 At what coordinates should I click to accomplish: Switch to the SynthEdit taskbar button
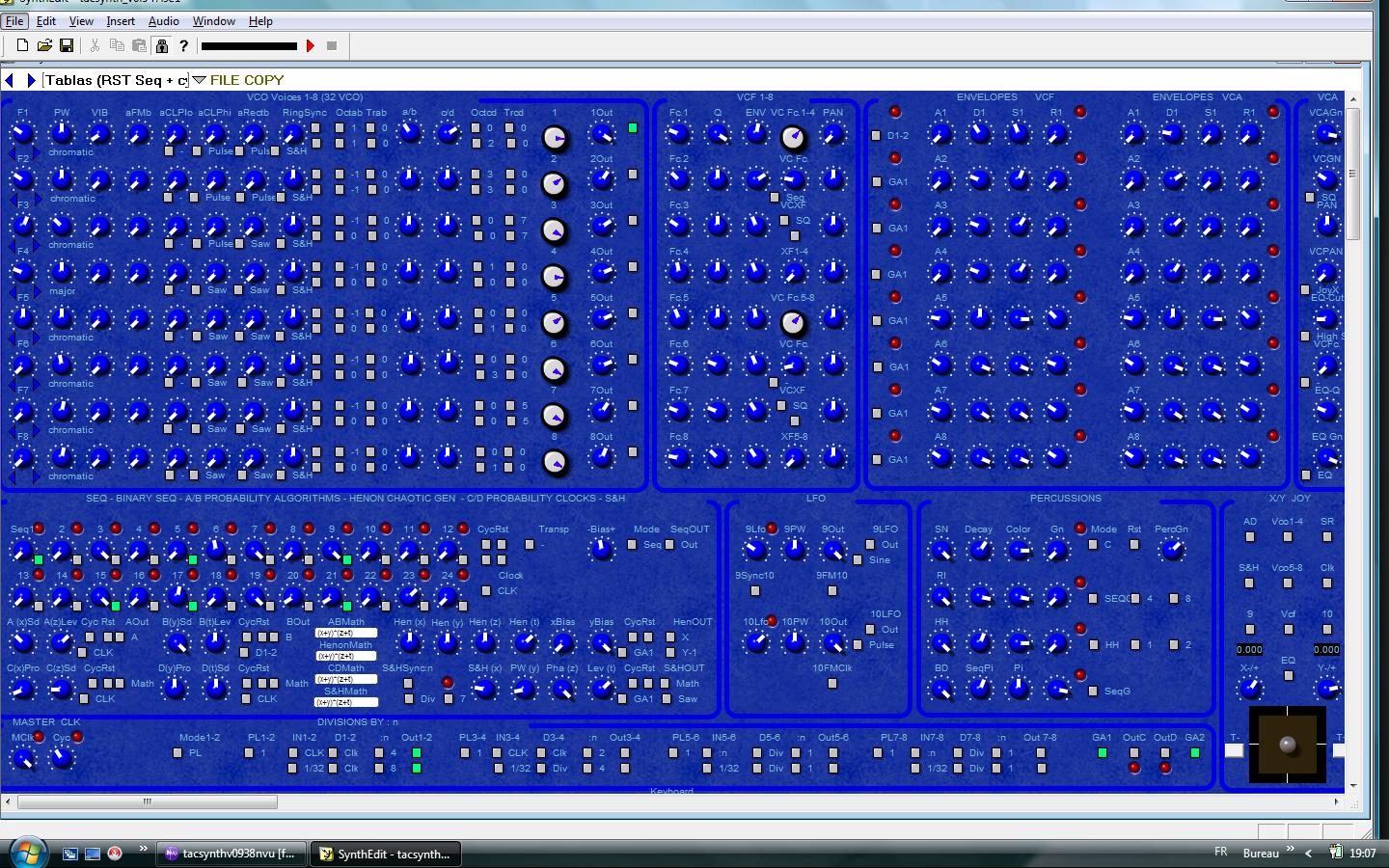[385, 854]
